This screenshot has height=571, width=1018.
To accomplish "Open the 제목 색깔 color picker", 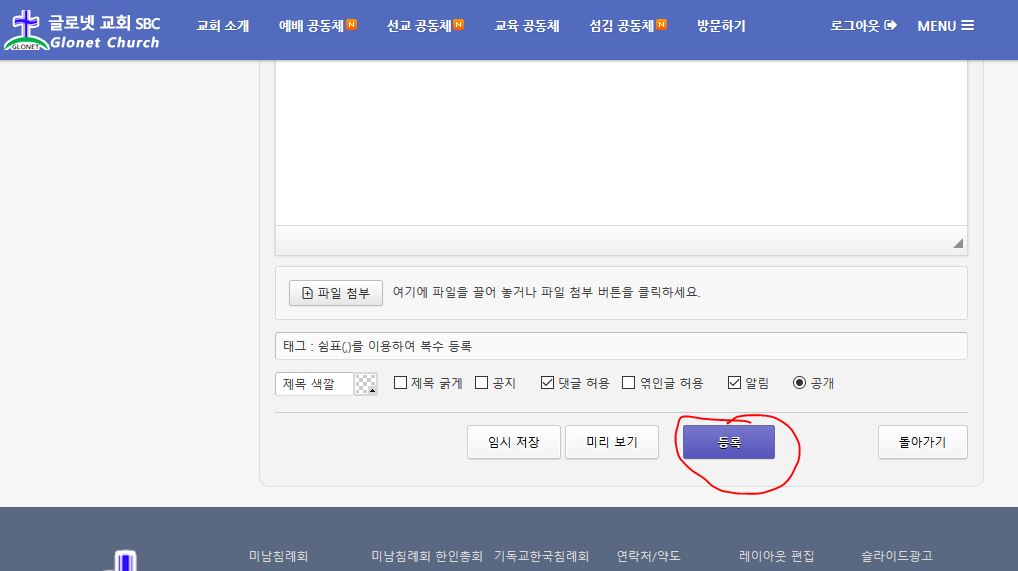I will [366, 384].
